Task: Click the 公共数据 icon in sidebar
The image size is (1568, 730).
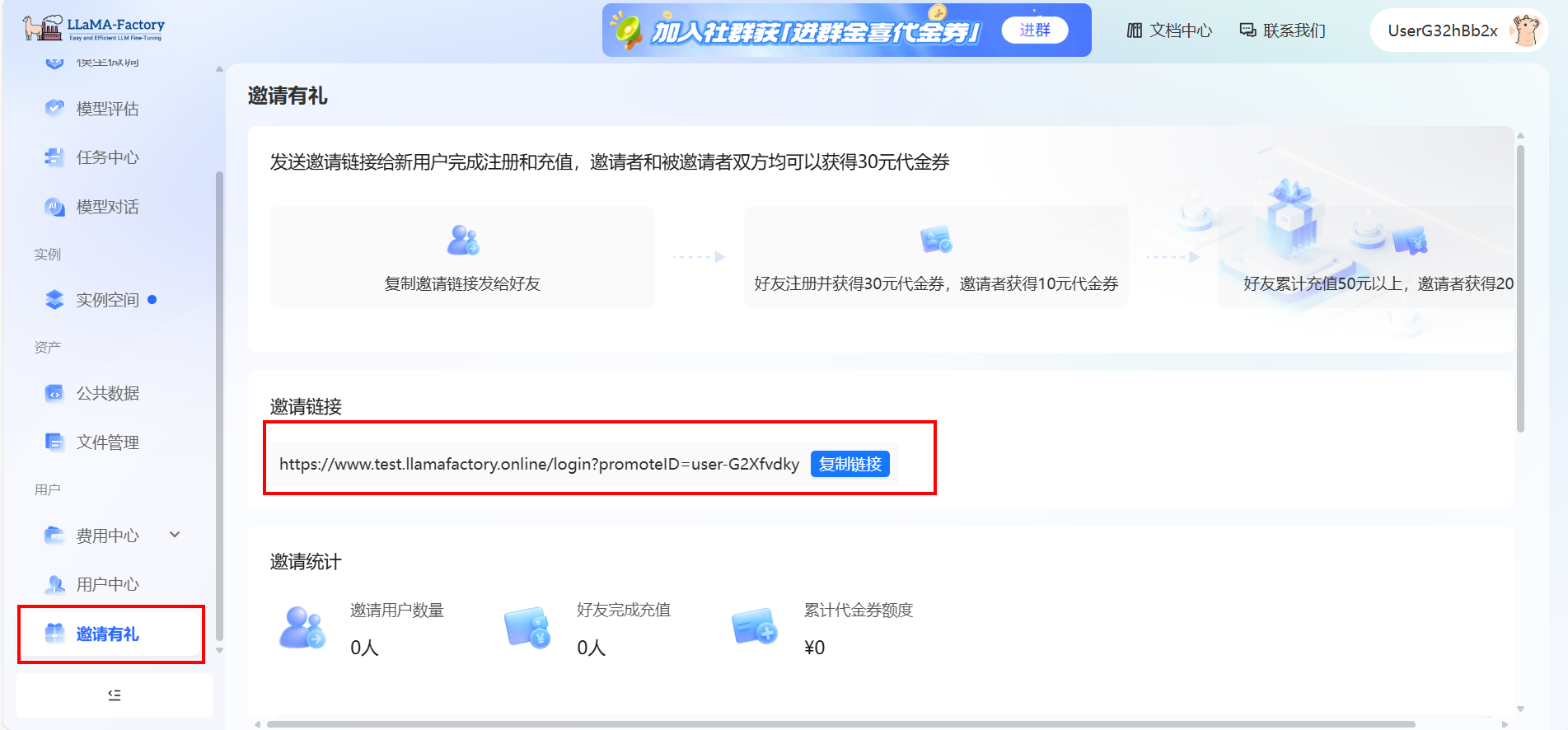Action: tap(54, 393)
